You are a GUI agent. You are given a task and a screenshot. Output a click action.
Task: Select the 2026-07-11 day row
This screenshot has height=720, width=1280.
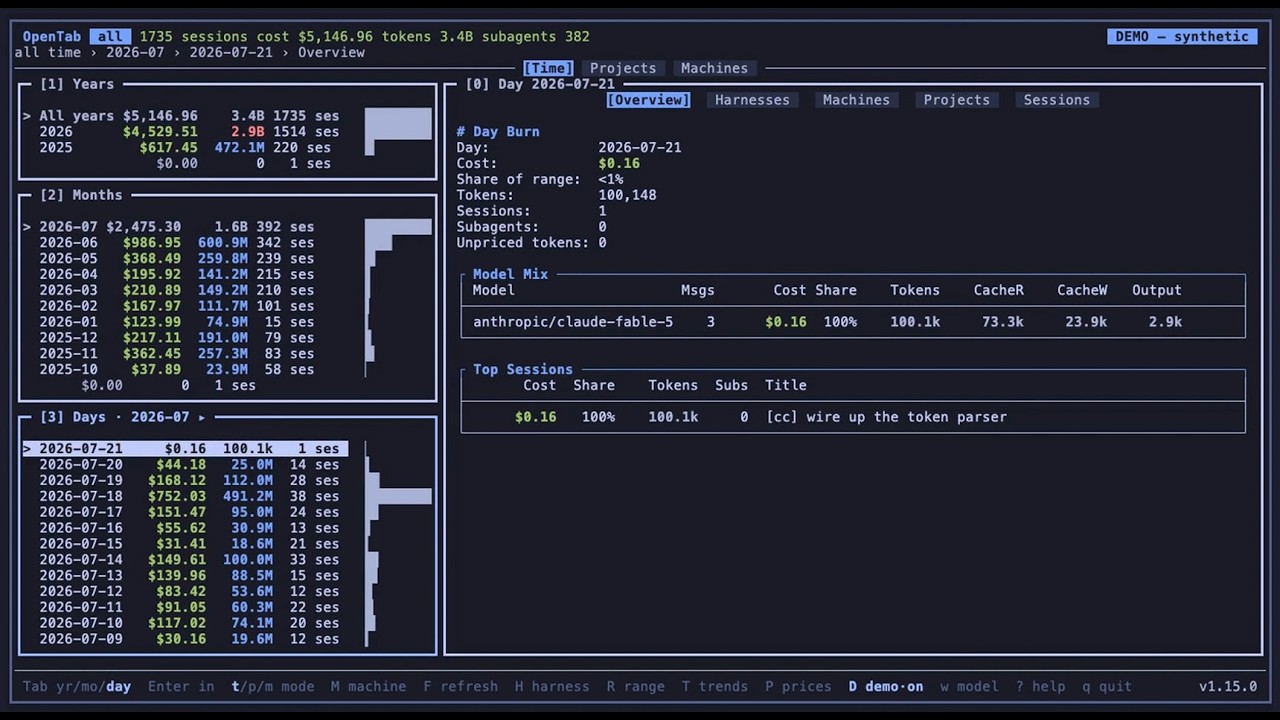click(185, 608)
